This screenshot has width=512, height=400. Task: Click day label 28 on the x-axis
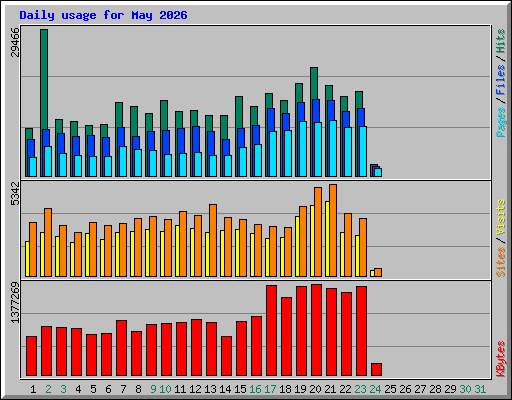[435, 389]
